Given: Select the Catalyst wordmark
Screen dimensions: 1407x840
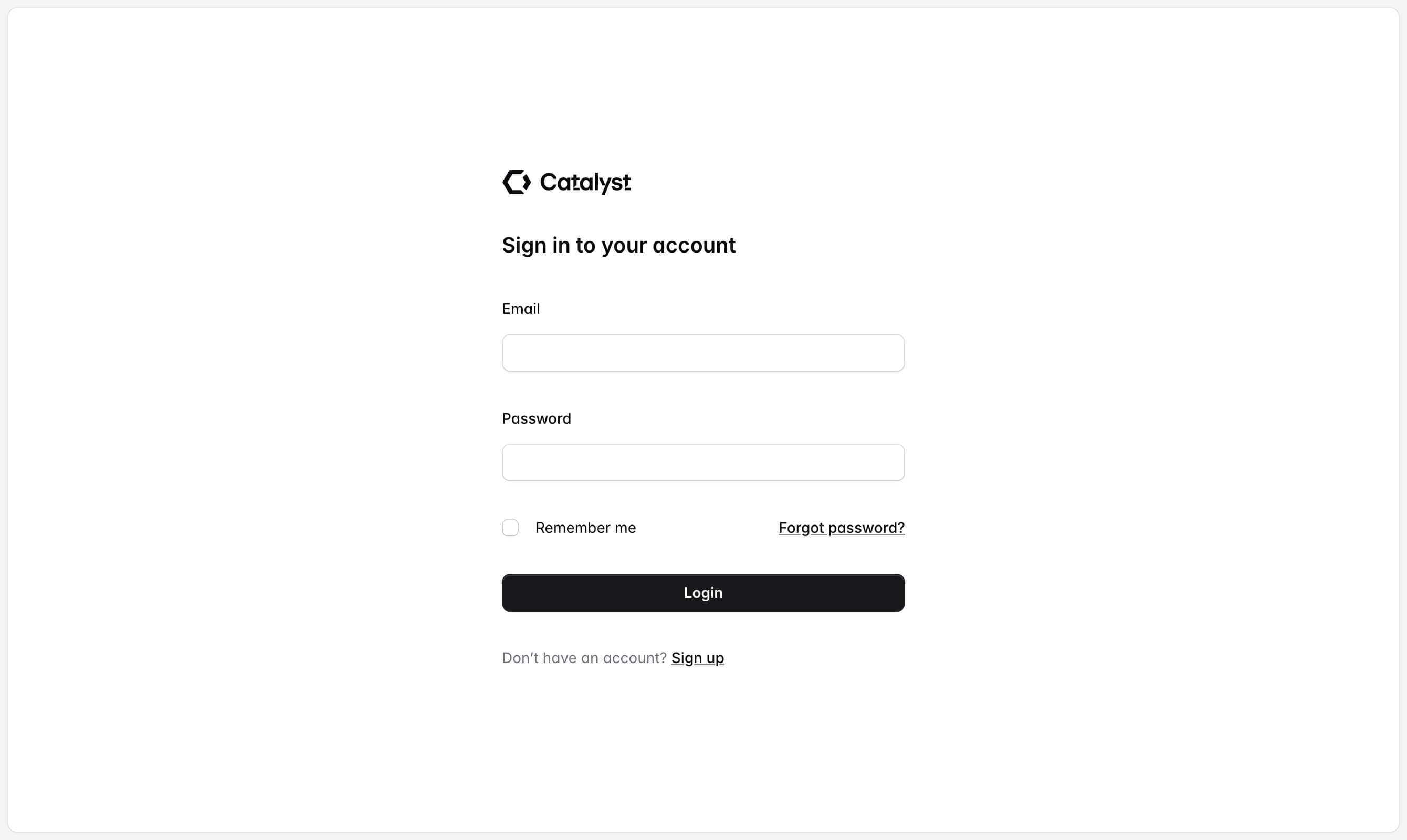Looking at the screenshot, I should click(585, 182).
